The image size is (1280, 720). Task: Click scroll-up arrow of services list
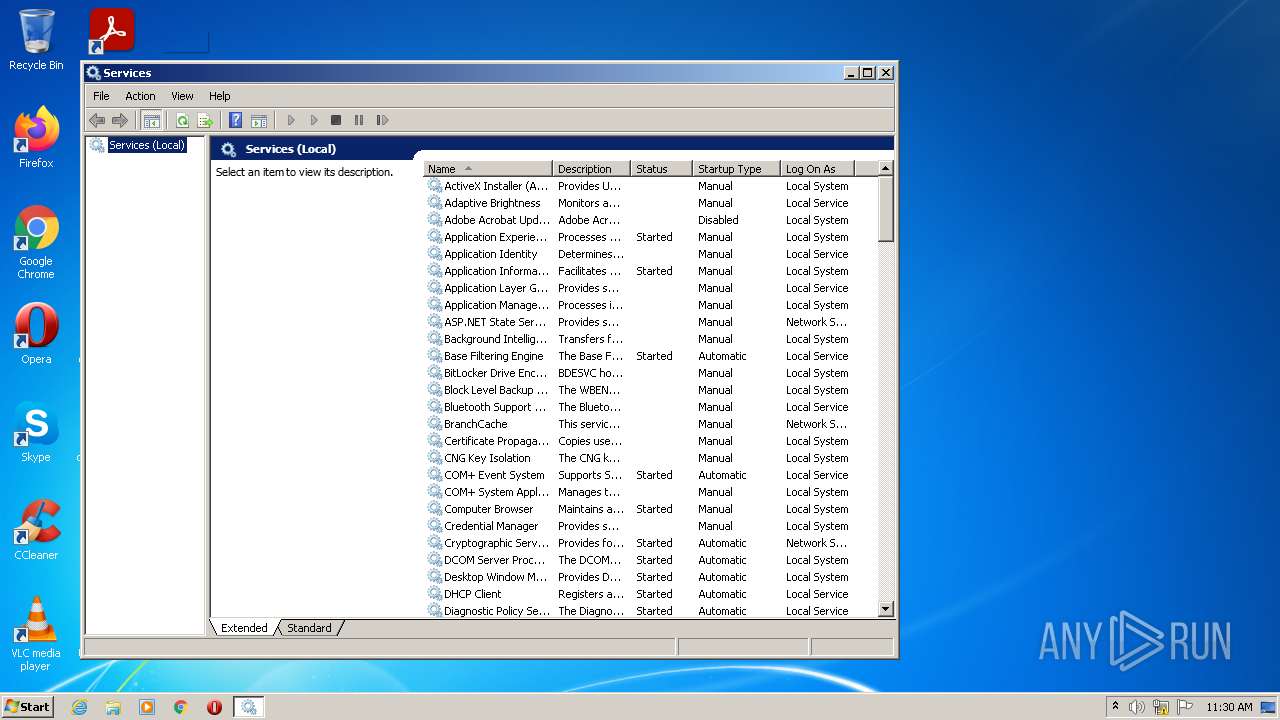pos(885,169)
